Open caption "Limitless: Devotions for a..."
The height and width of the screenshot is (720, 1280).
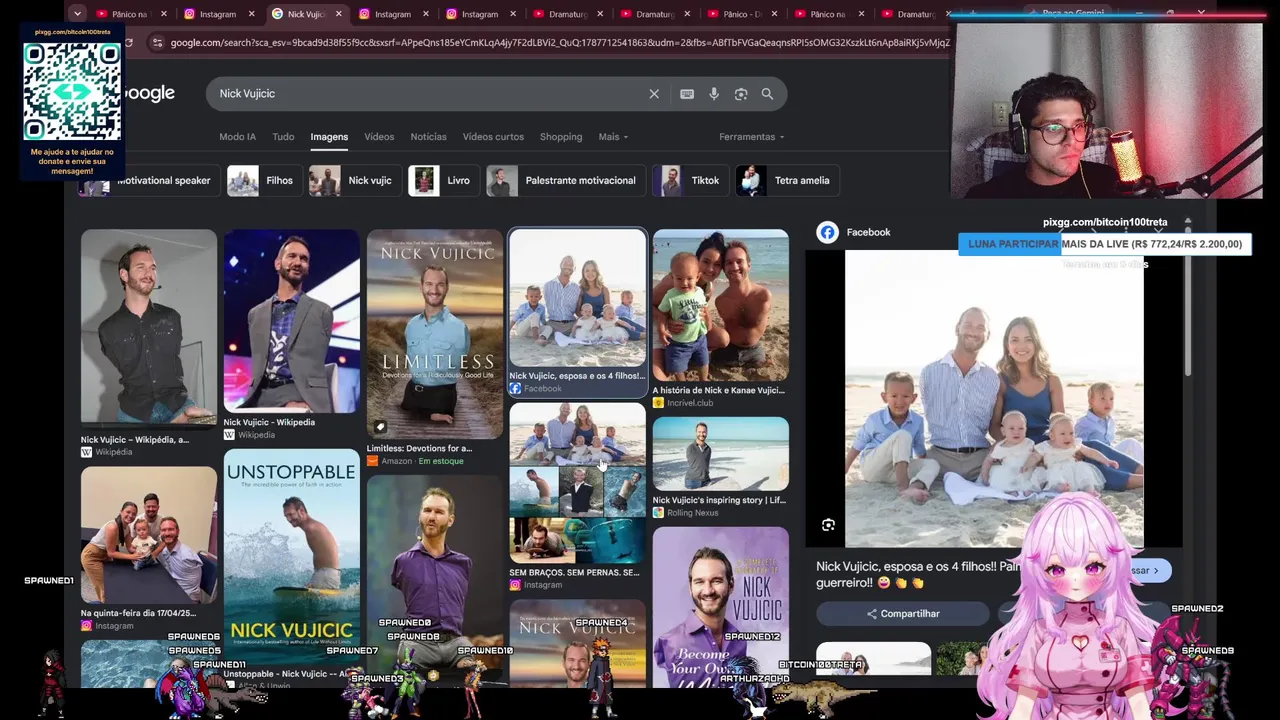point(419,448)
